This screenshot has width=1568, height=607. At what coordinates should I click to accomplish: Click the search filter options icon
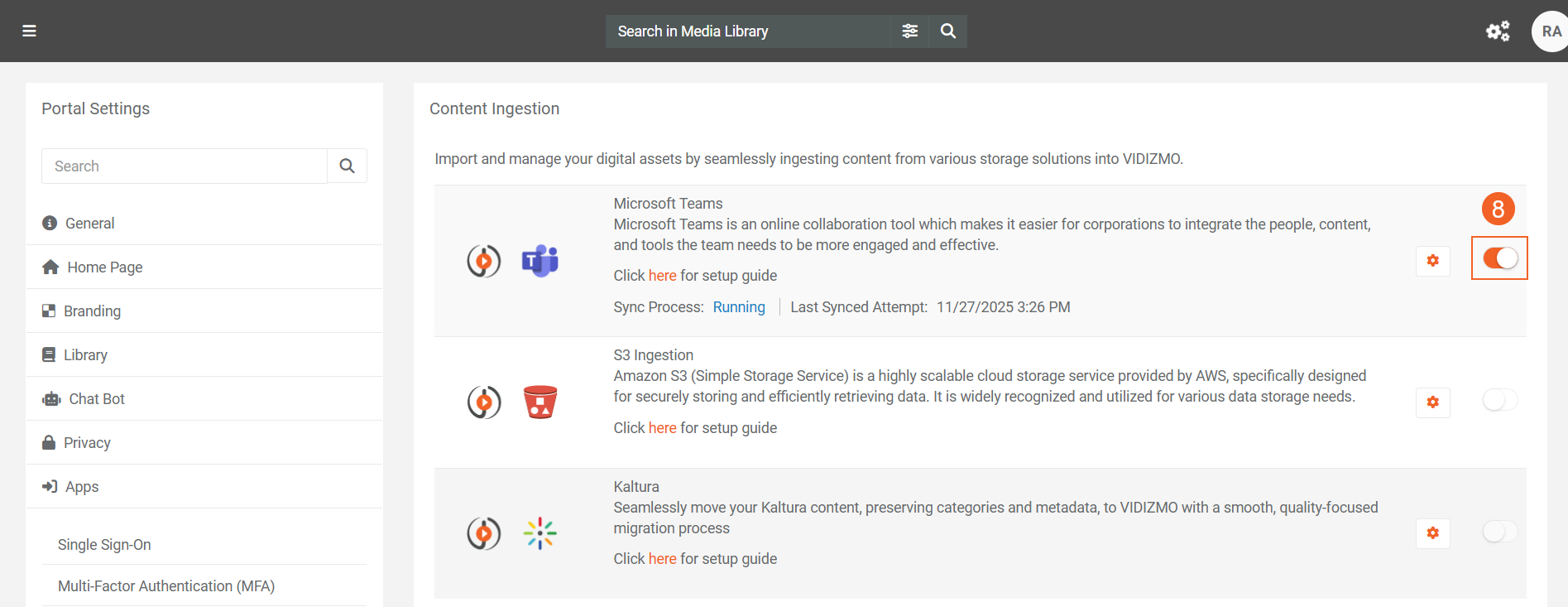pyautogui.click(x=909, y=31)
